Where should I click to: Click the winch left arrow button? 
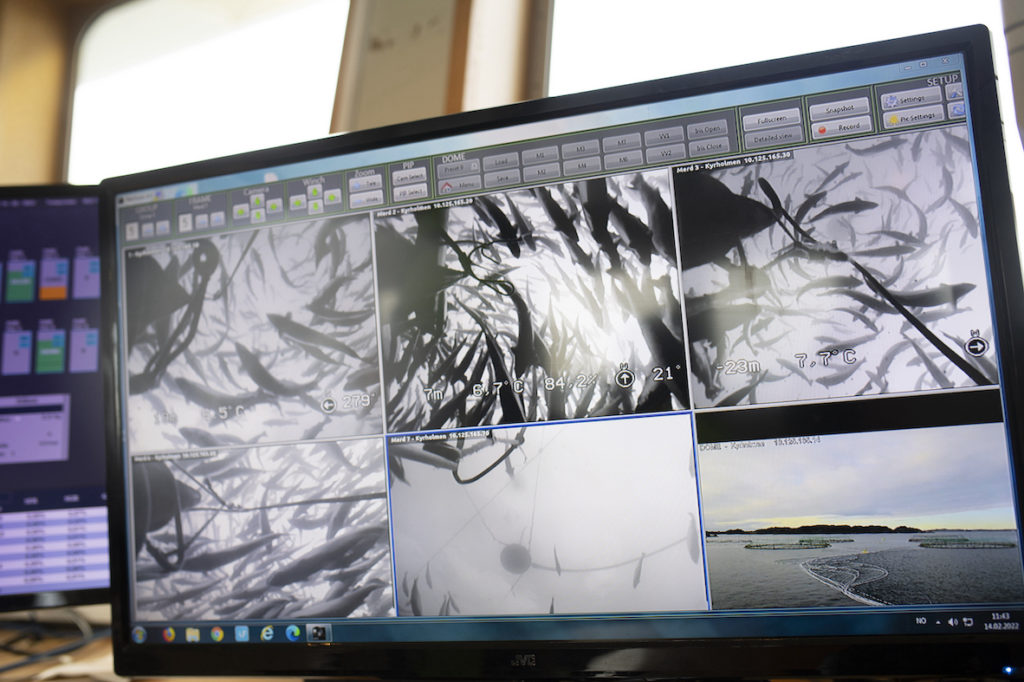pyautogui.click(x=298, y=203)
